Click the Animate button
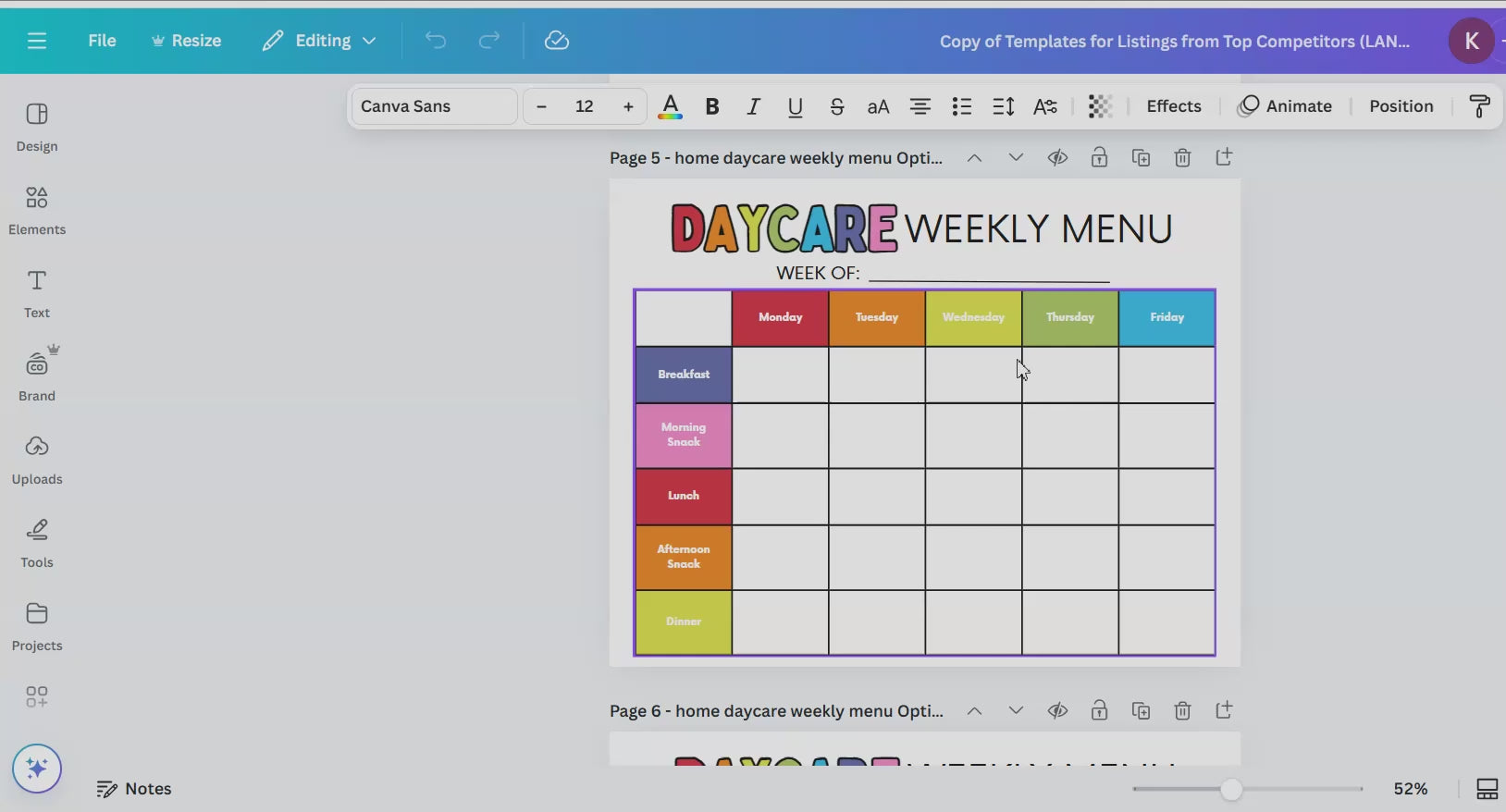This screenshot has height=812, width=1506. 1285,106
